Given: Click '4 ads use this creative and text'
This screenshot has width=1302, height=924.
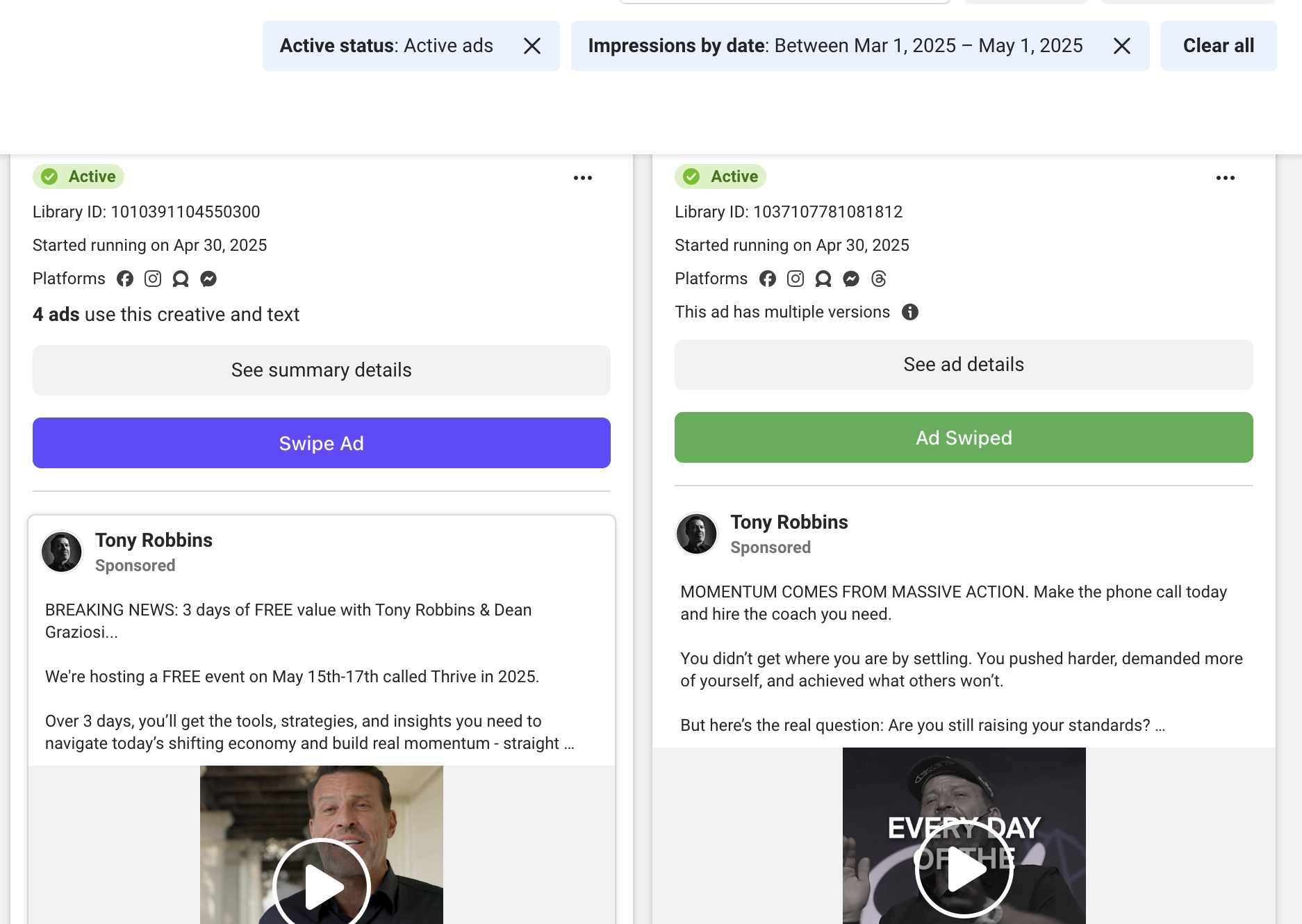Looking at the screenshot, I should tap(166, 315).
